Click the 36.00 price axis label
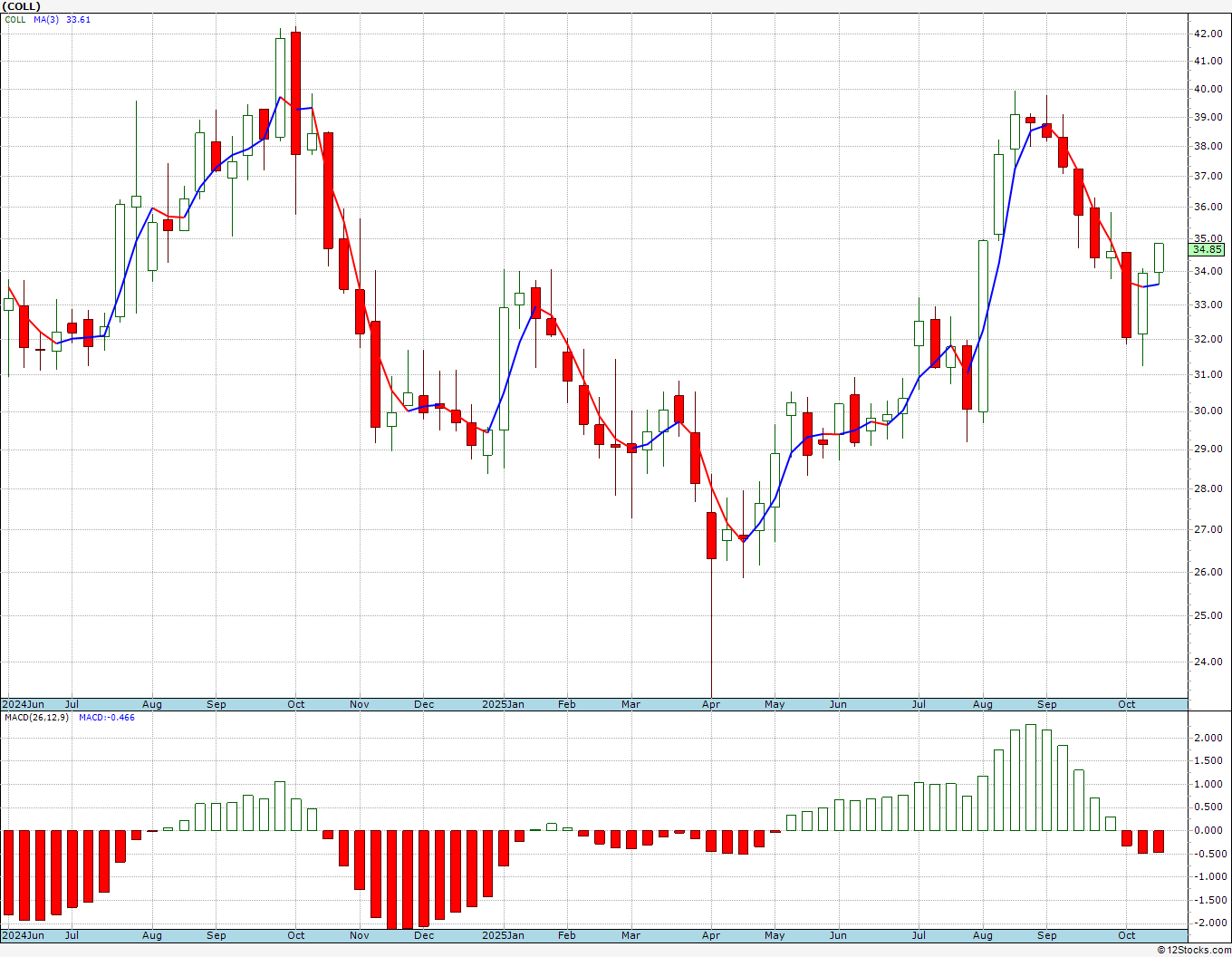The height and width of the screenshot is (957, 1232). [1208, 207]
